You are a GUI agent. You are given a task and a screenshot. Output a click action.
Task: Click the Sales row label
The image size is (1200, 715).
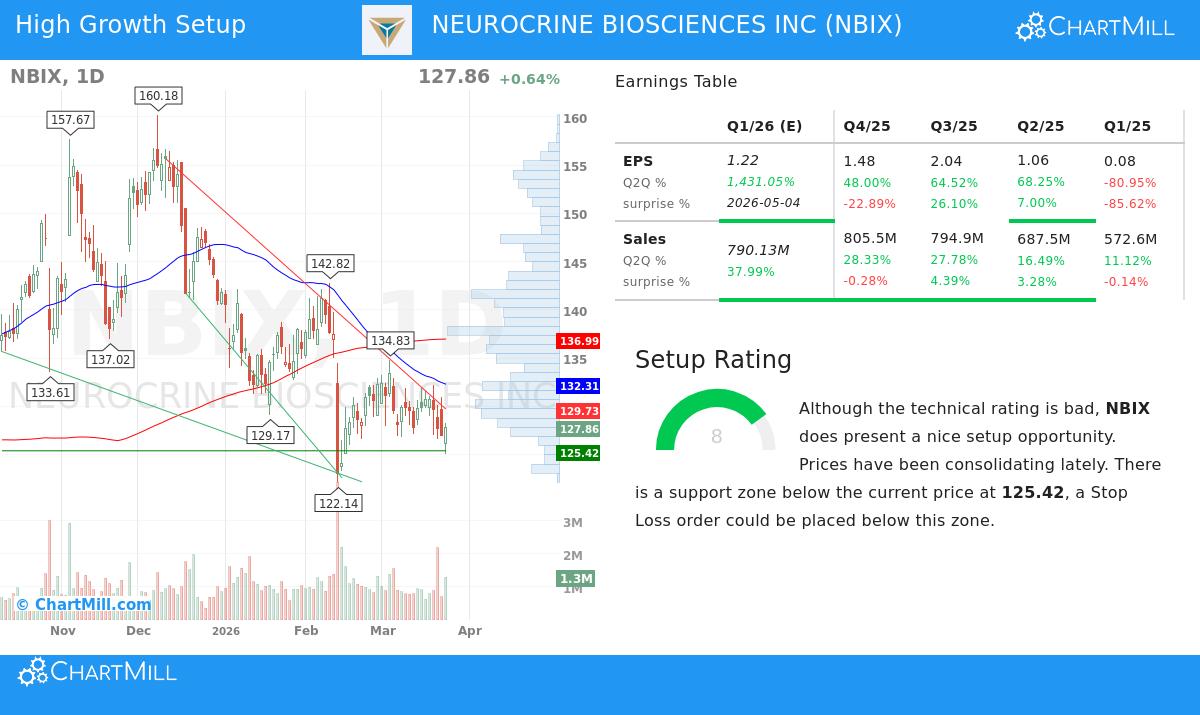[x=644, y=239]
